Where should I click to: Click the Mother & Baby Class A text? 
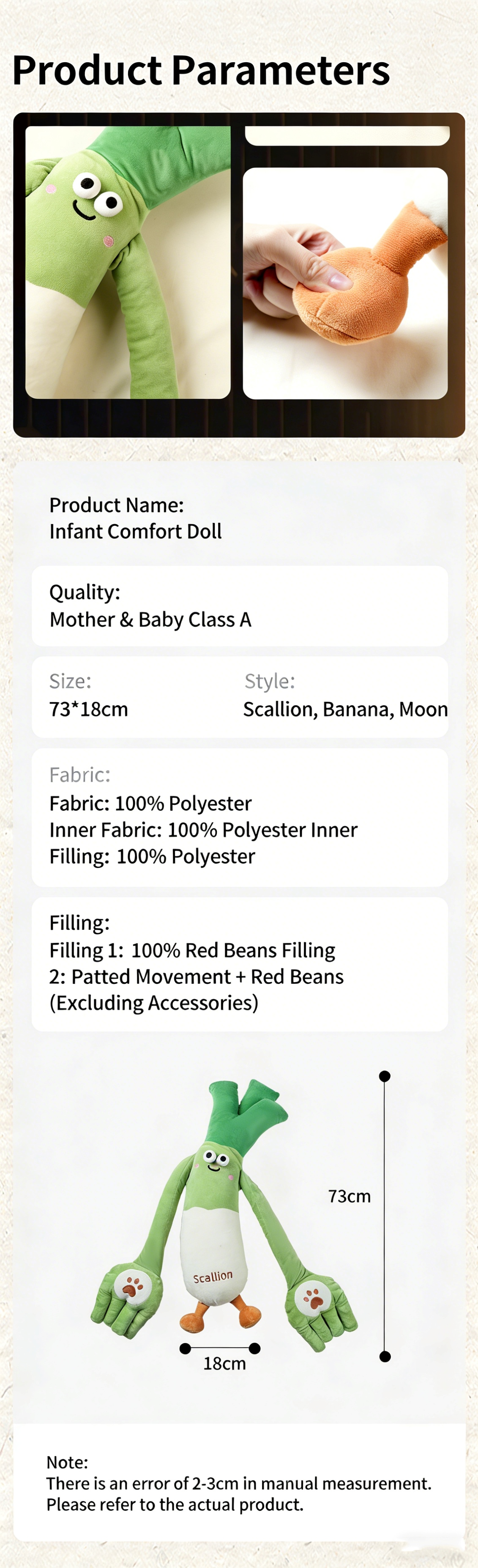tap(150, 620)
